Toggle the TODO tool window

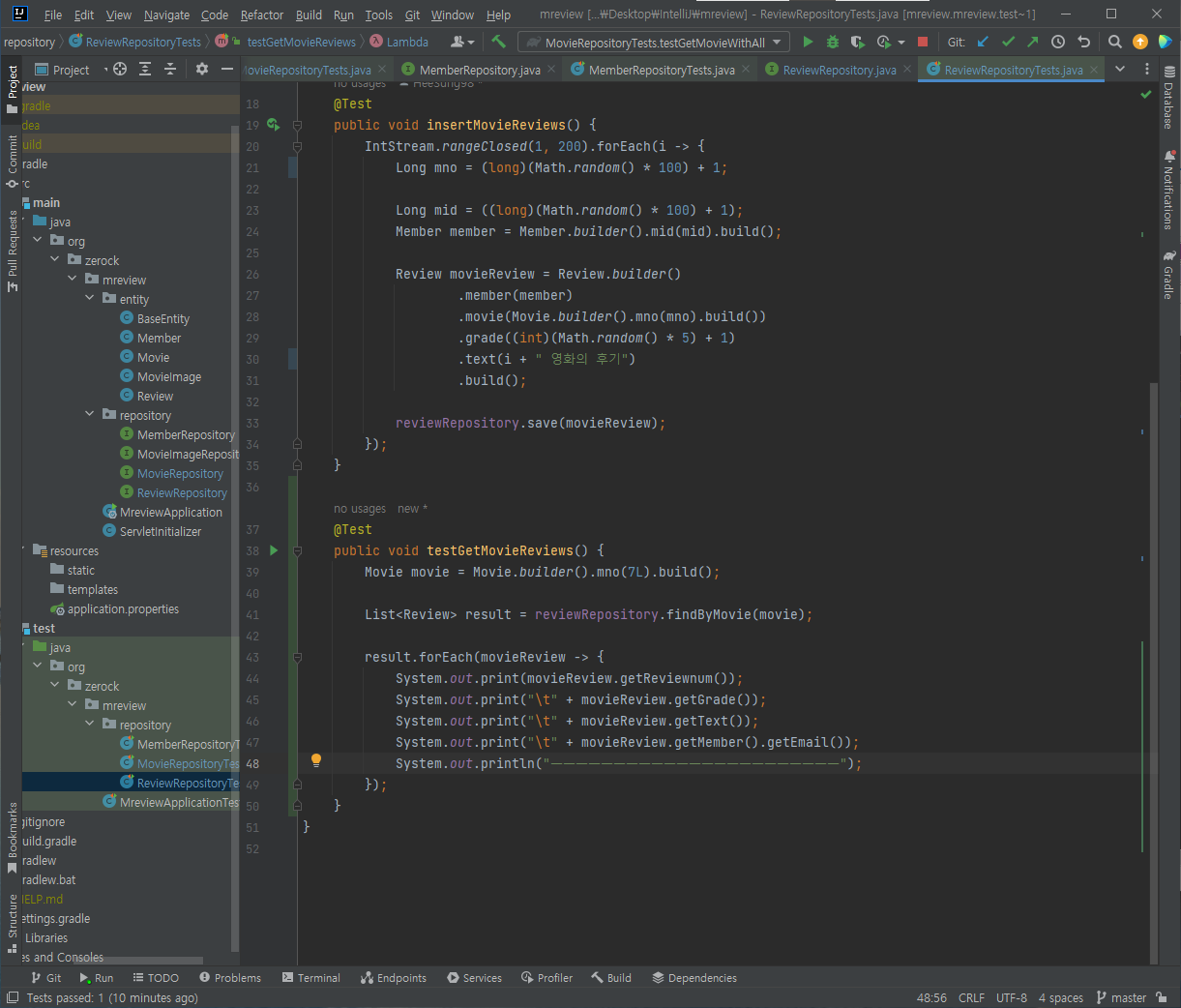156,978
